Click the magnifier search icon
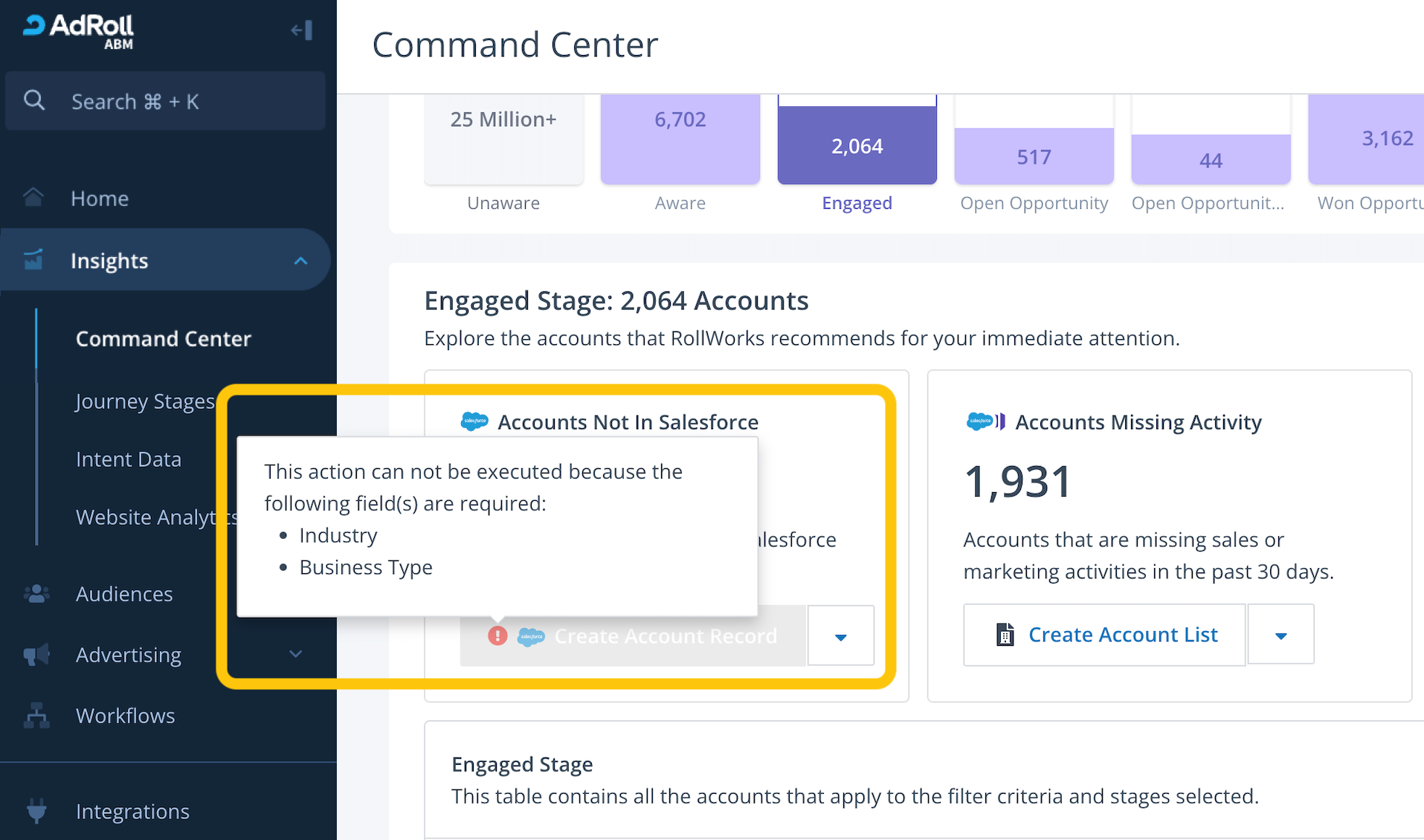Image resolution: width=1424 pixels, height=840 pixels. [x=34, y=100]
